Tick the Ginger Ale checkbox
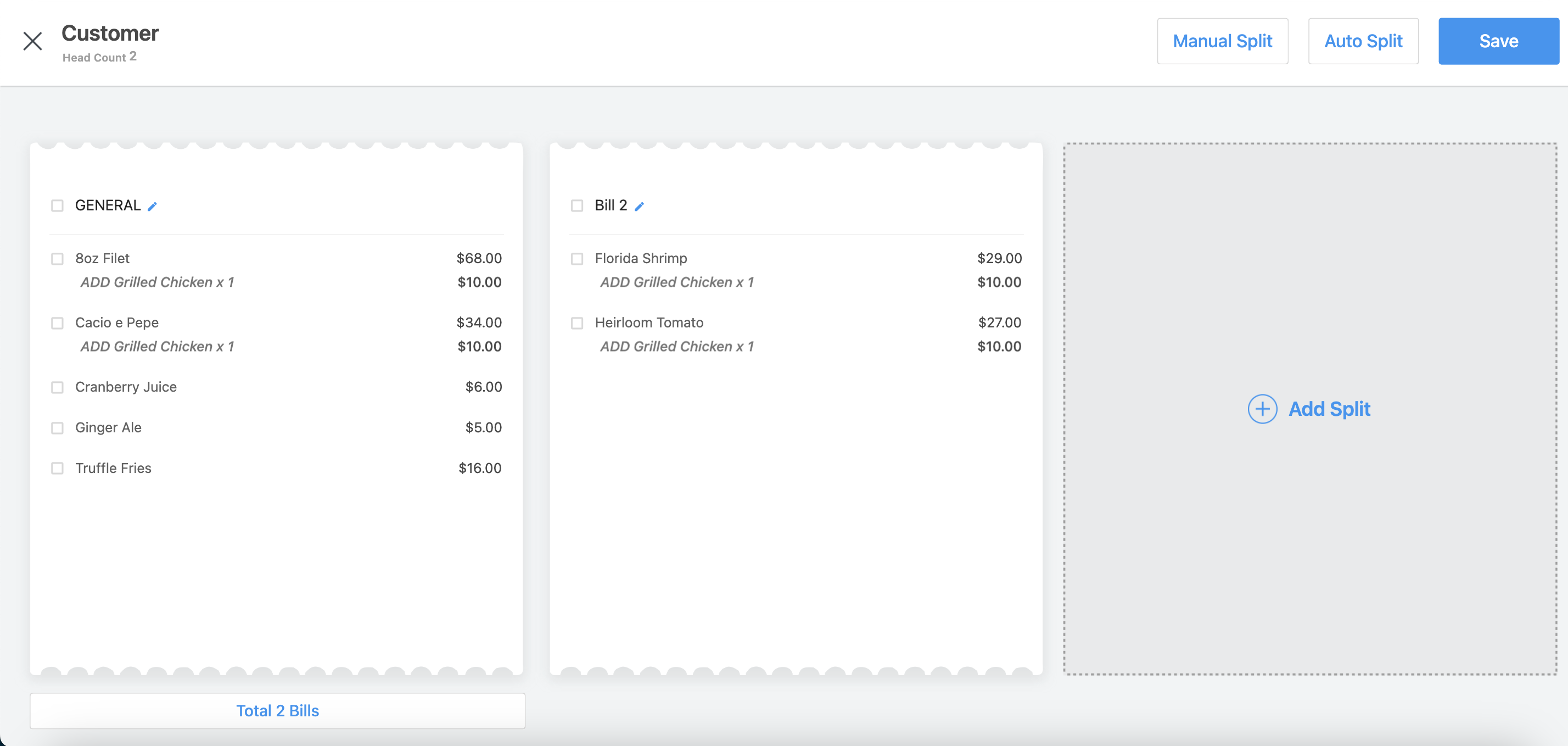The height and width of the screenshot is (746, 1568). pos(57,428)
